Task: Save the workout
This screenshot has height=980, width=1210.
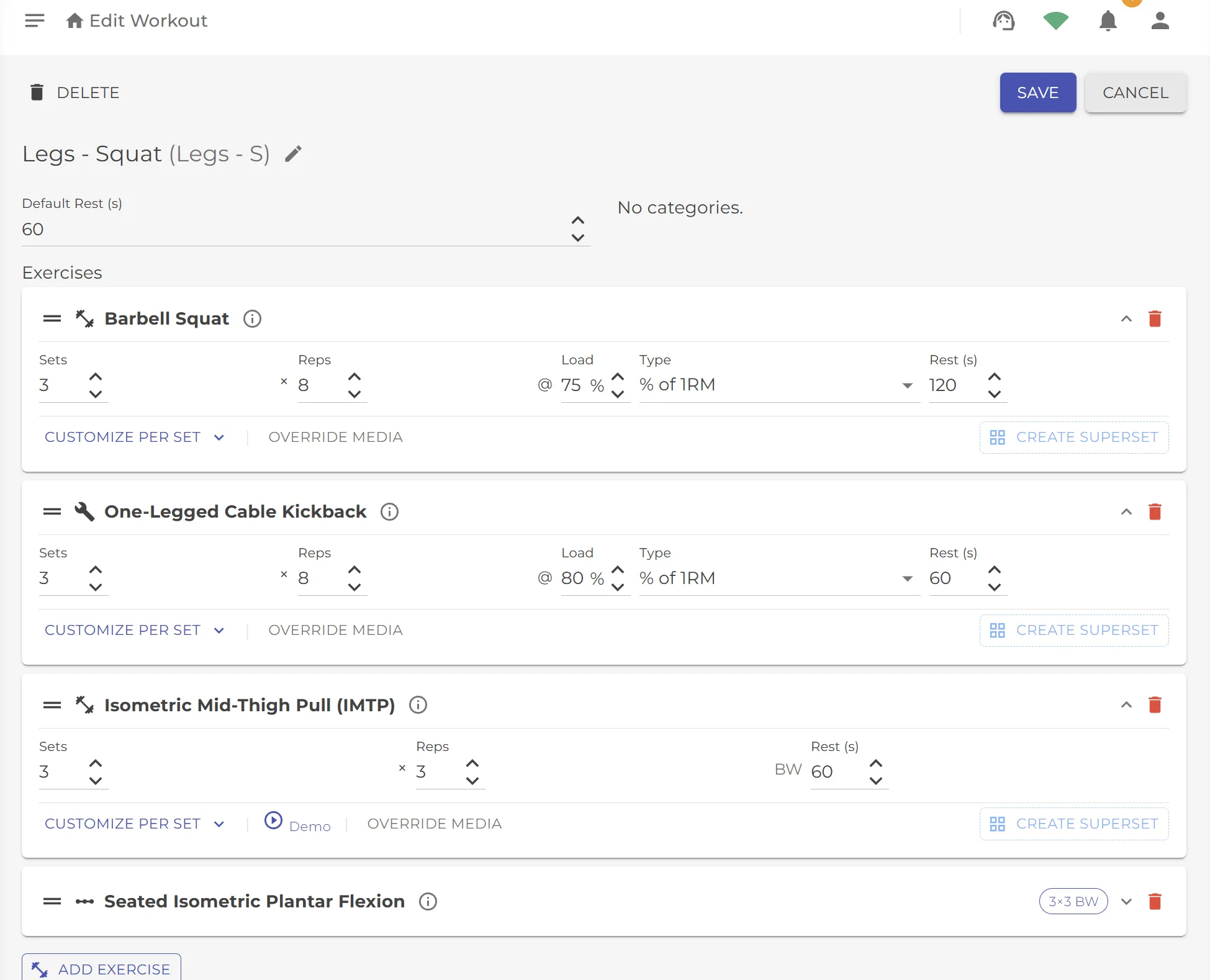Action: tap(1037, 92)
